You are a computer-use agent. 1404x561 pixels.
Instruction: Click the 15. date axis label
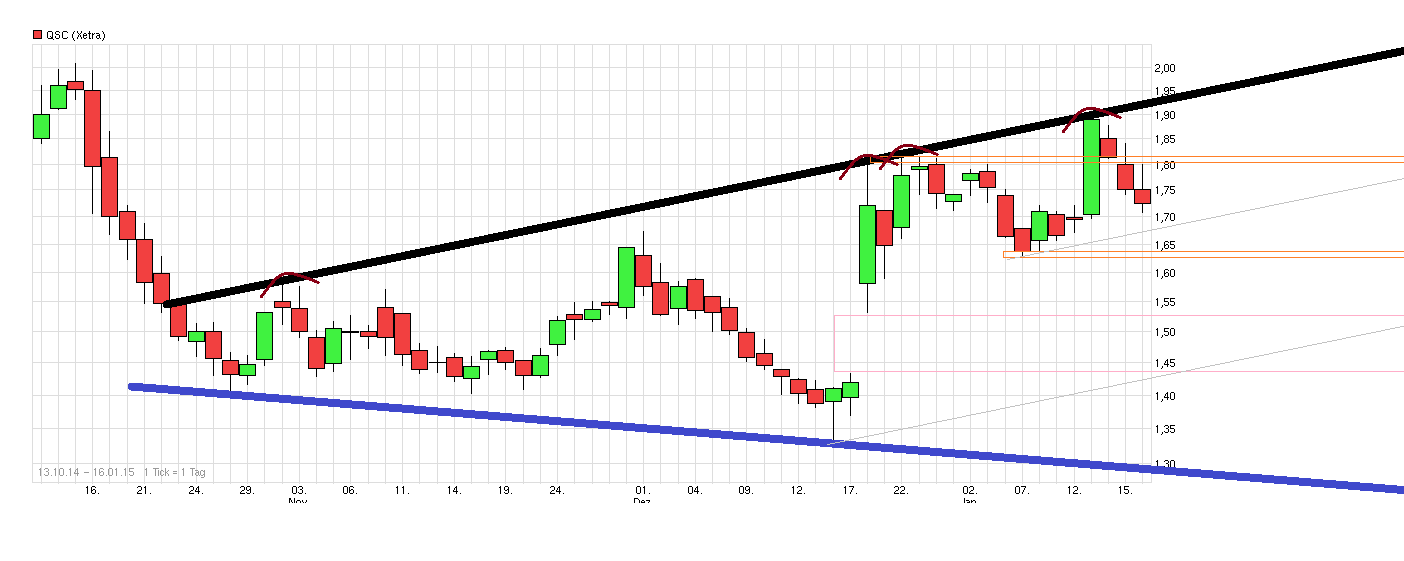tap(1125, 491)
